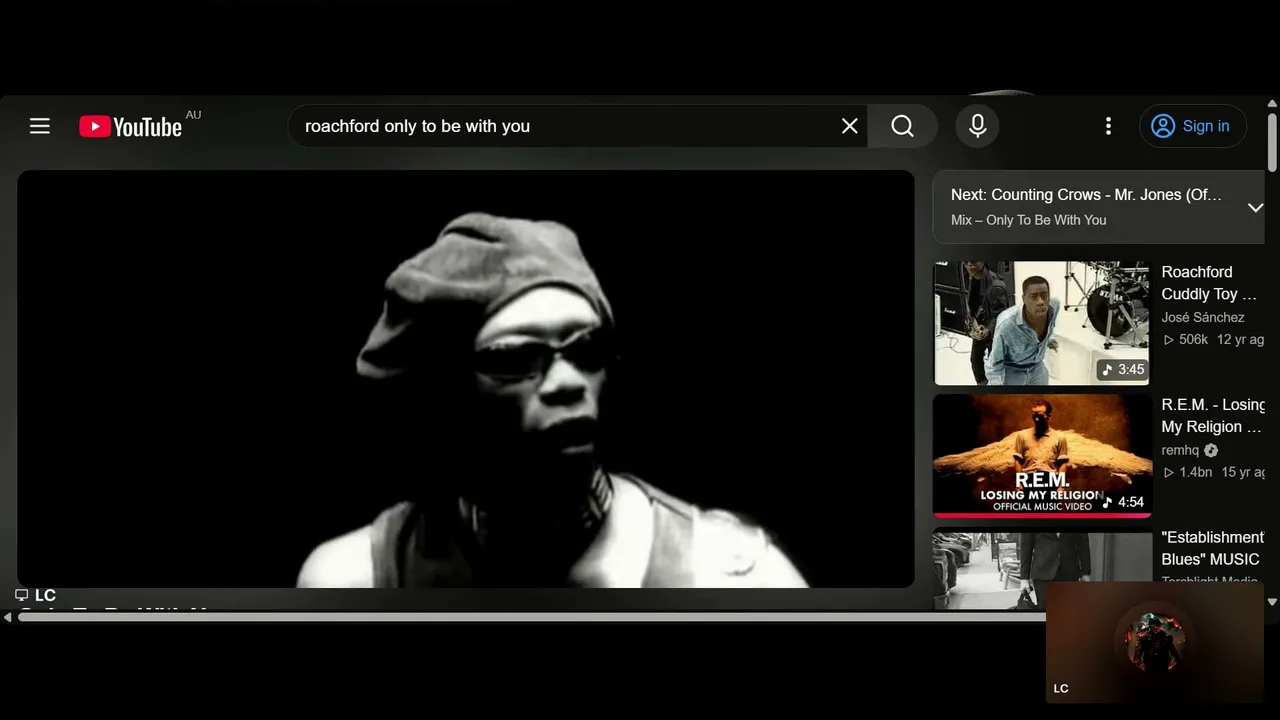Open the three-dot settings menu

(x=1108, y=126)
